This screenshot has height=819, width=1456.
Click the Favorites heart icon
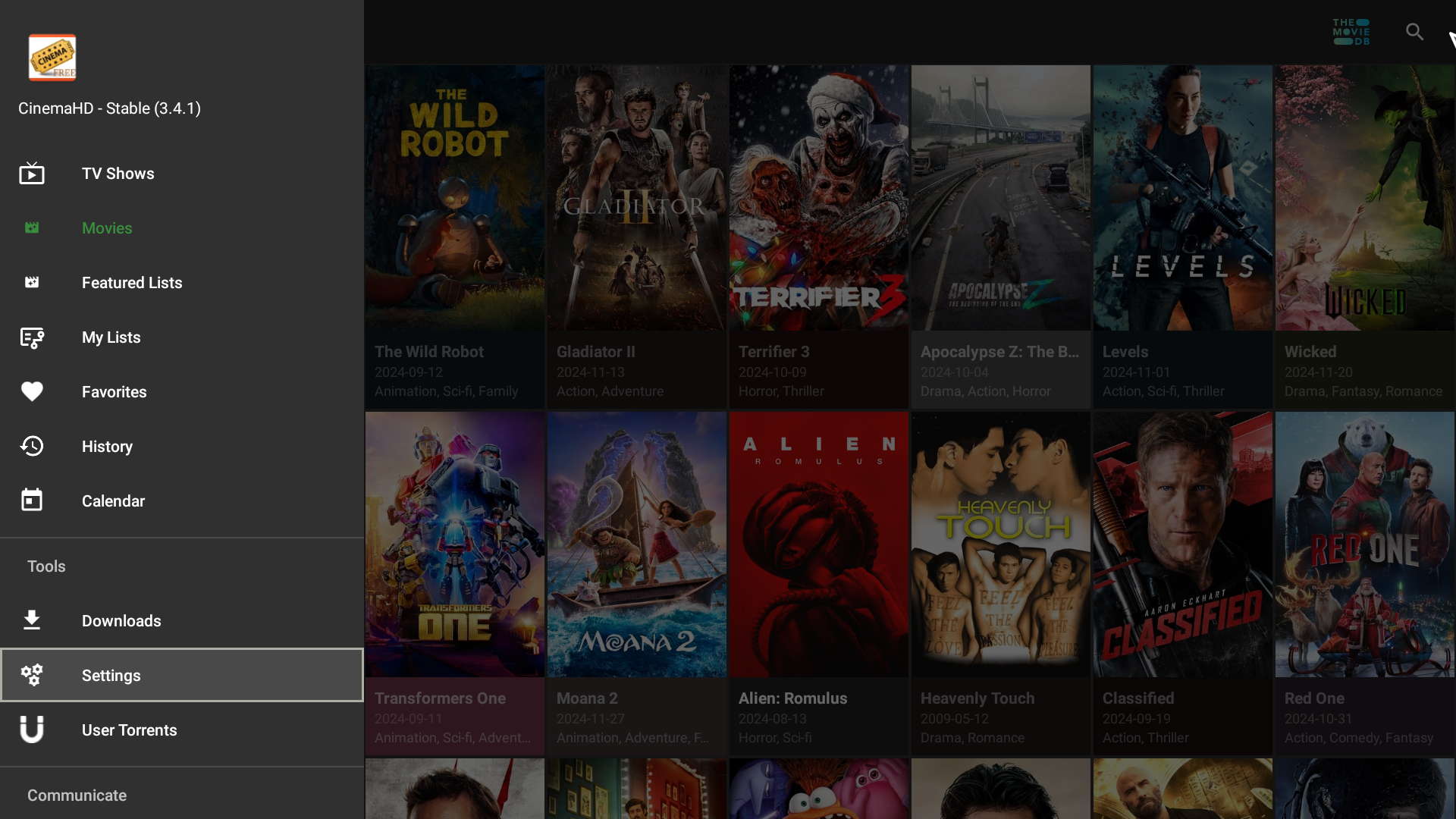pos(32,392)
